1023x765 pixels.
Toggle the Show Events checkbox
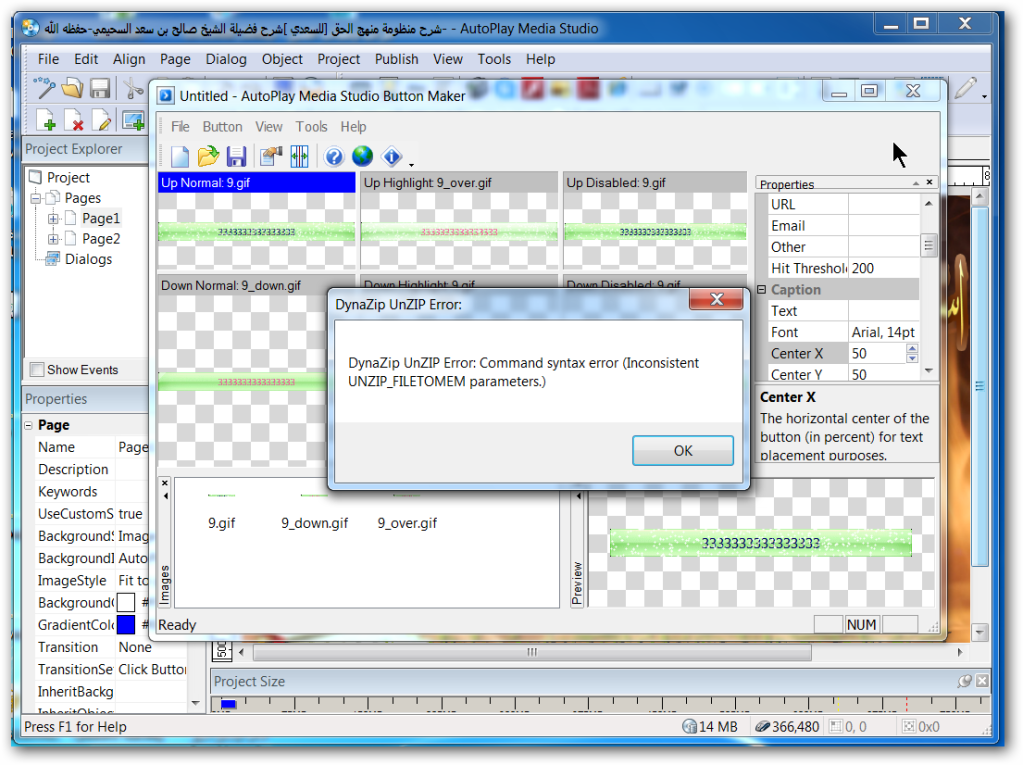37,370
